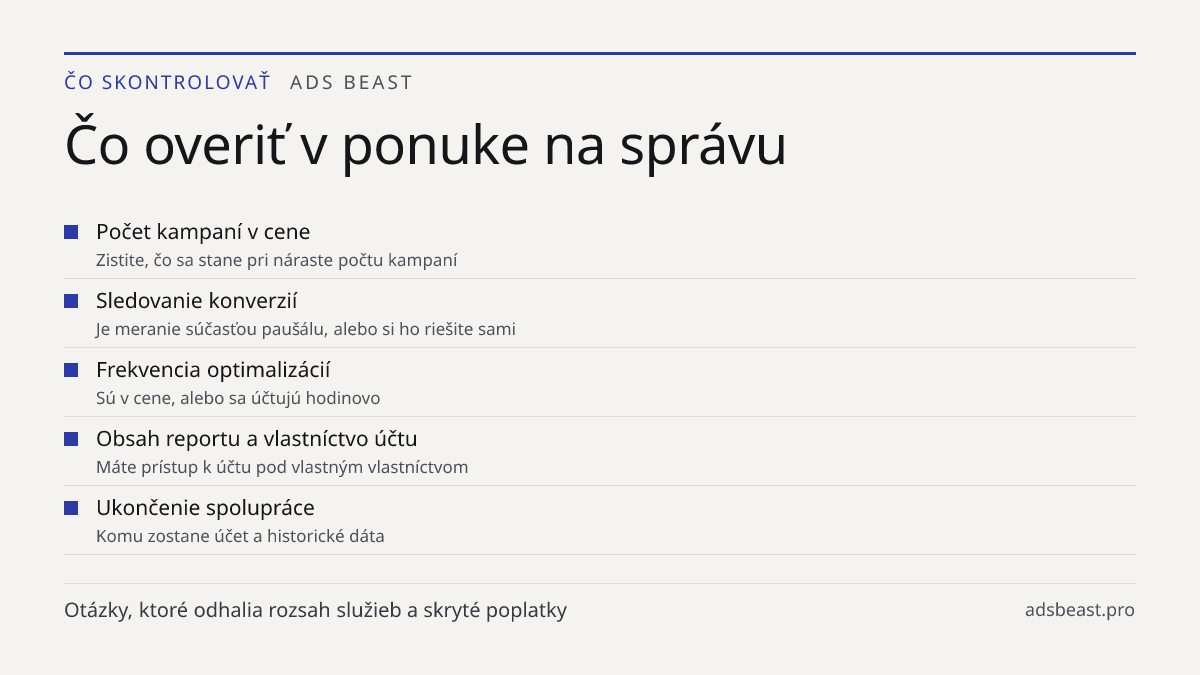The height and width of the screenshot is (675, 1200).
Task: Click blue square bullet beside 'Ukončenie spolupráce'
Action: pyautogui.click(x=71, y=508)
